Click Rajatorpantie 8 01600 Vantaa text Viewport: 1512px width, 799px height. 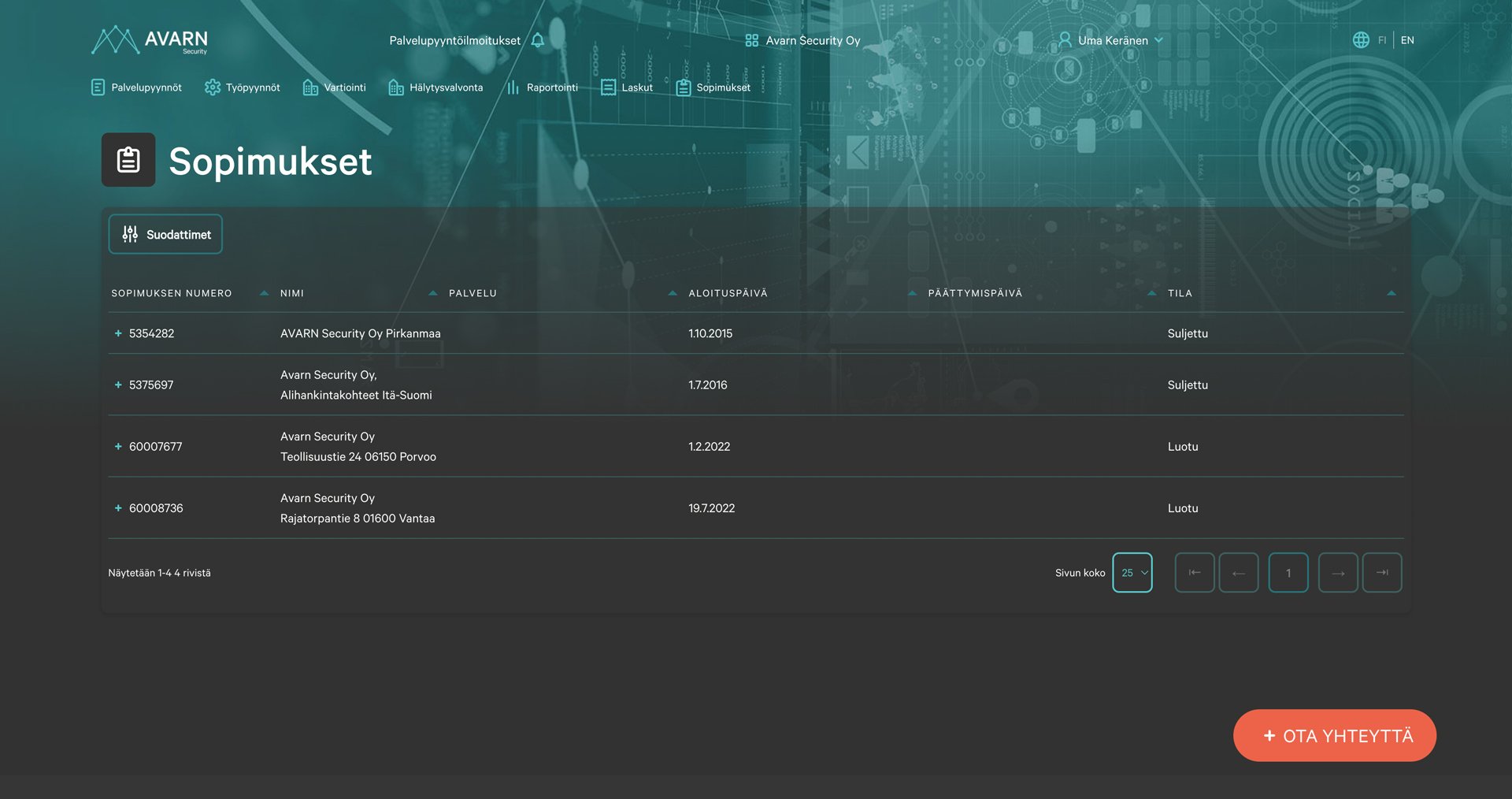click(x=358, y=518)
